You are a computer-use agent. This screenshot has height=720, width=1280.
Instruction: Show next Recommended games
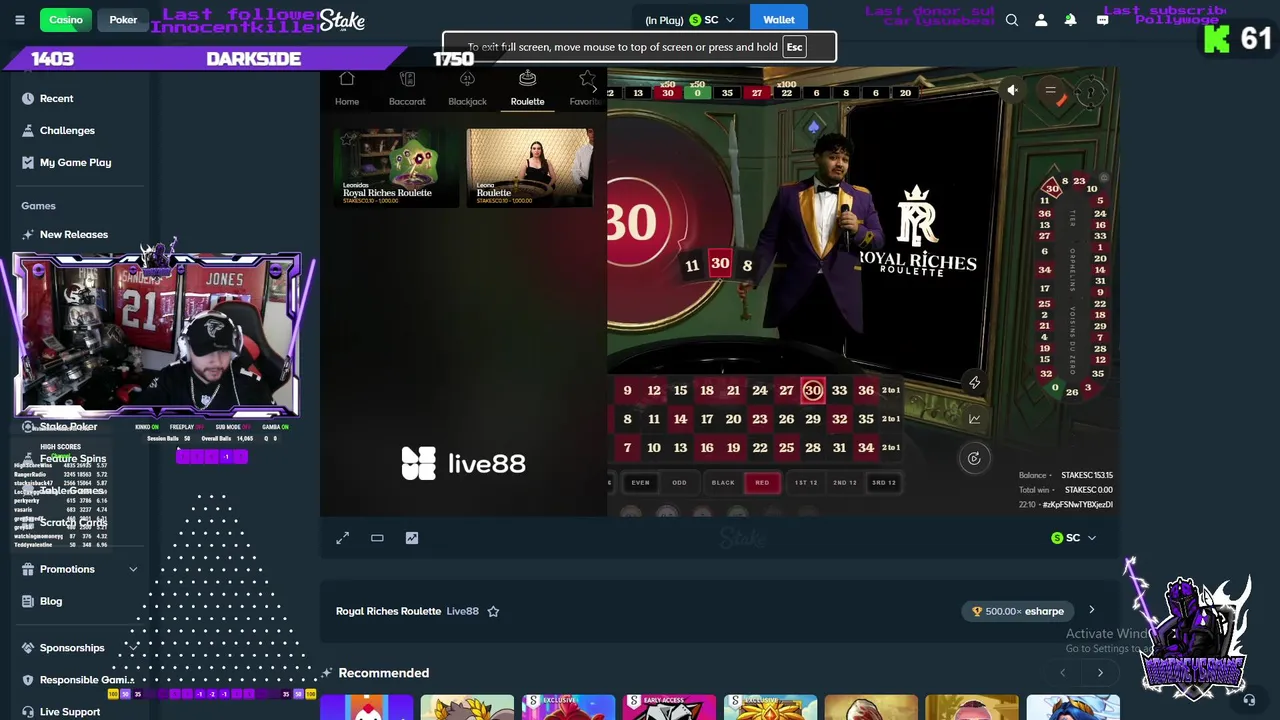point(1100,673)
